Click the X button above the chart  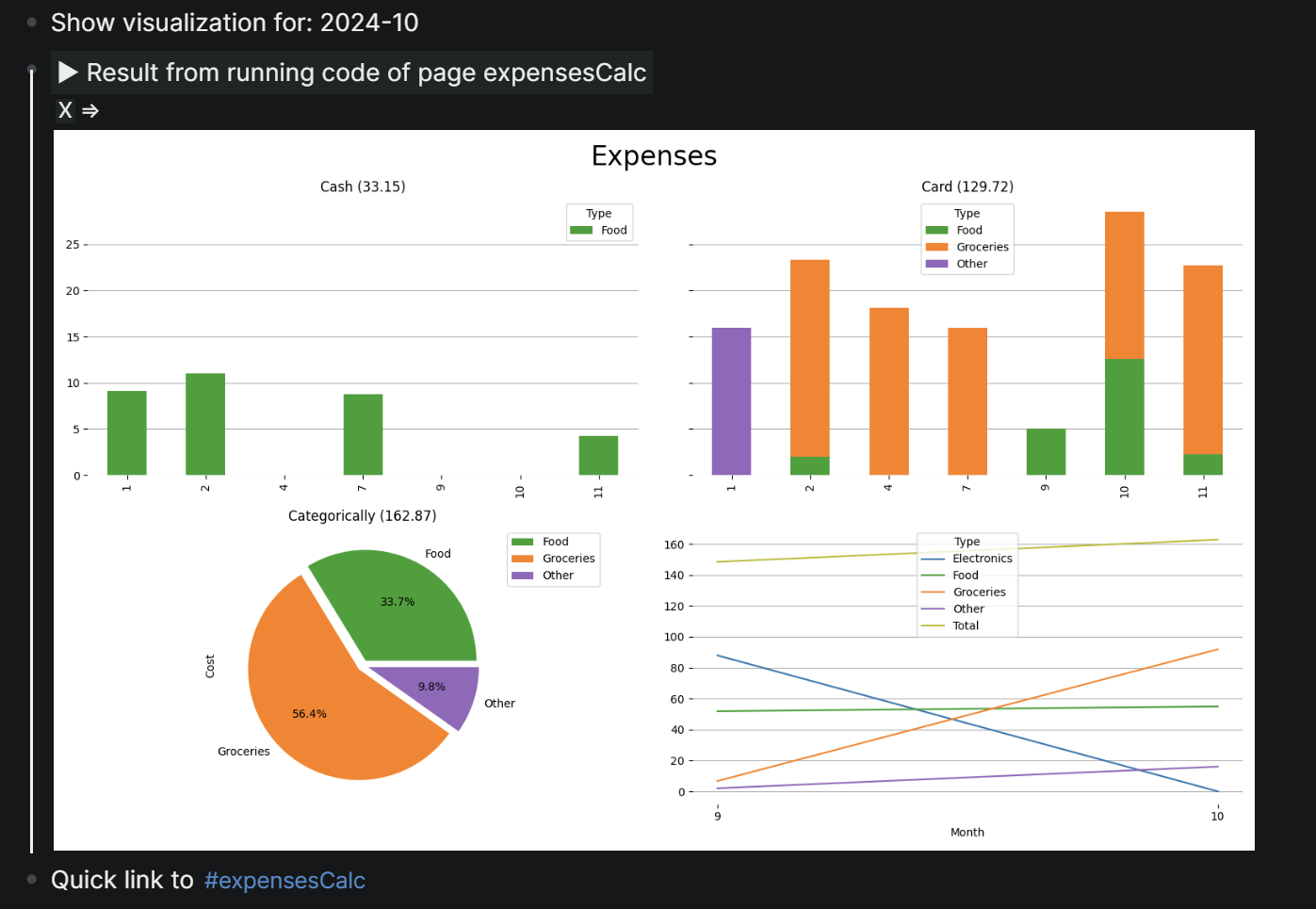pyautogui.click(x=65, y=110)
